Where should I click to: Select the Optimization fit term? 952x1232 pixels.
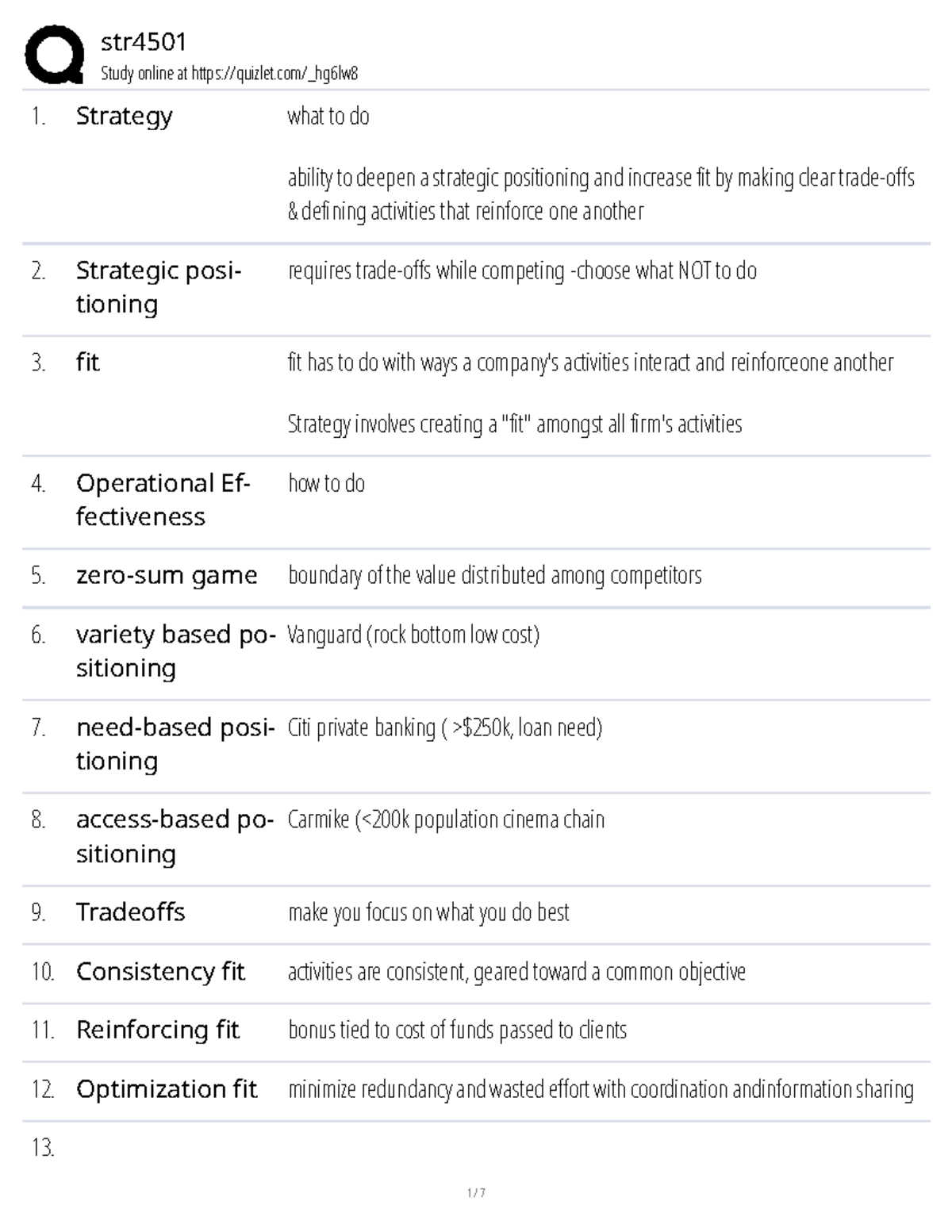pyautogui.click(x=167, y=1089)
